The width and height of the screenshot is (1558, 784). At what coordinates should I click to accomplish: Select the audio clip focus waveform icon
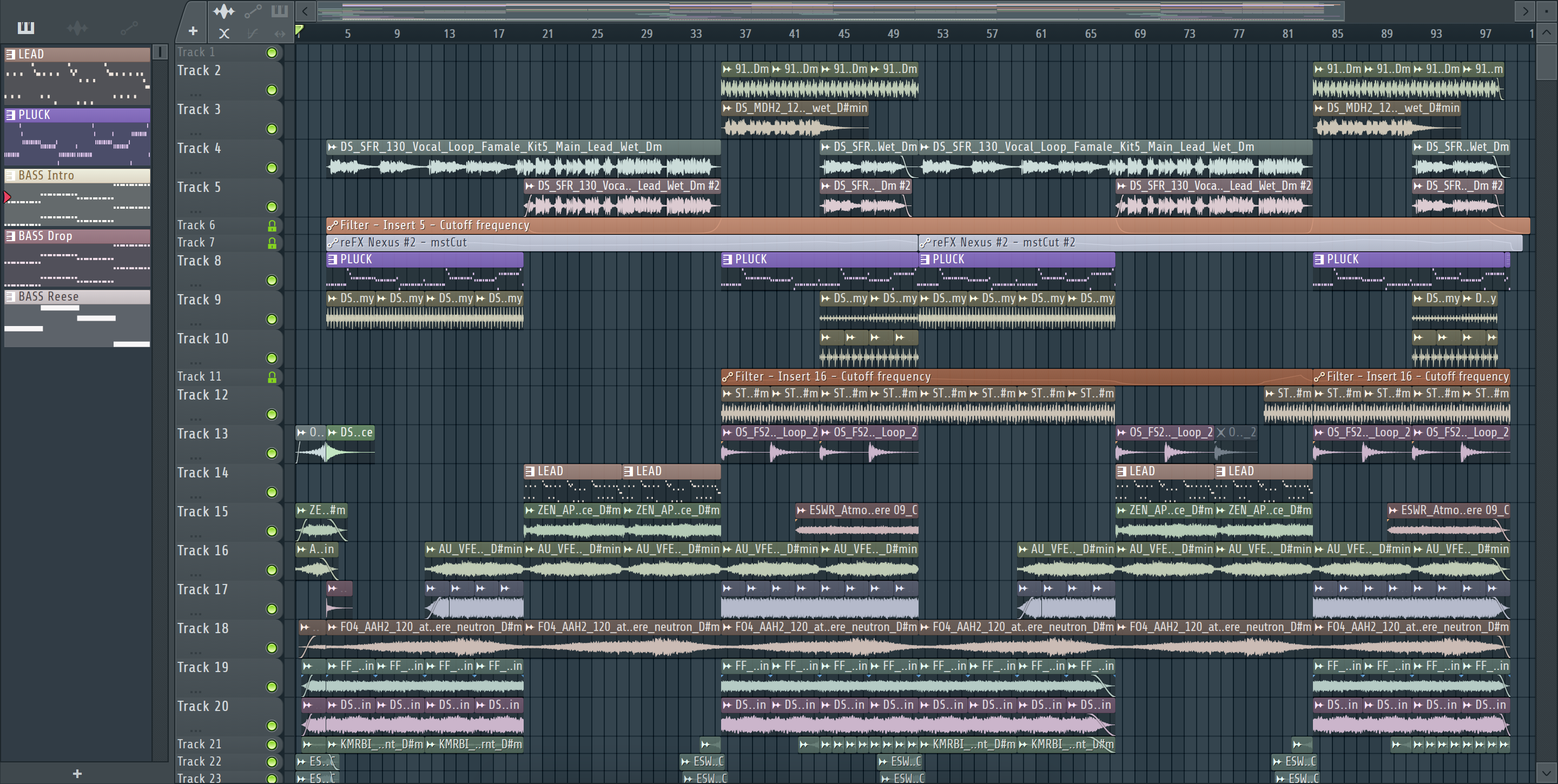coord(223,11)
